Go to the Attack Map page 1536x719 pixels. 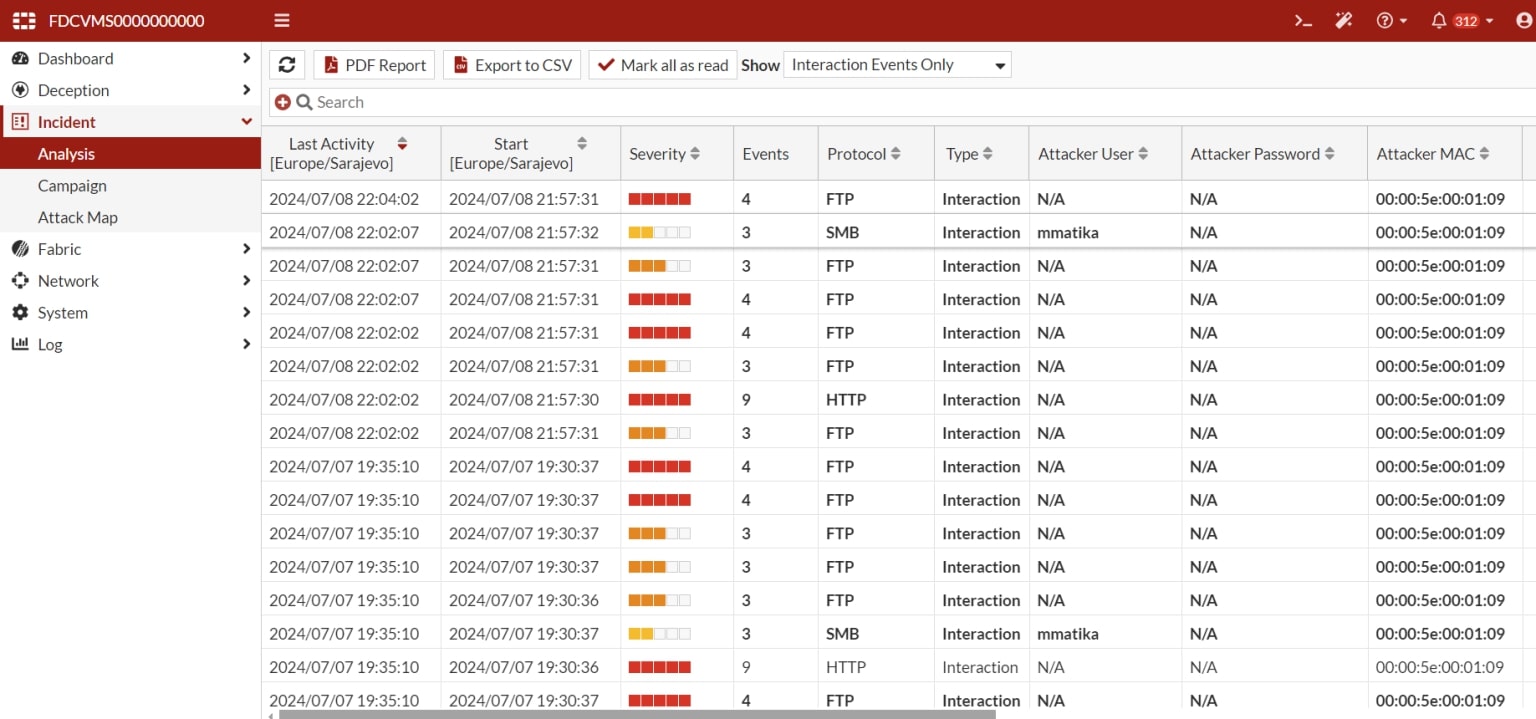click(x=77, y=217)
